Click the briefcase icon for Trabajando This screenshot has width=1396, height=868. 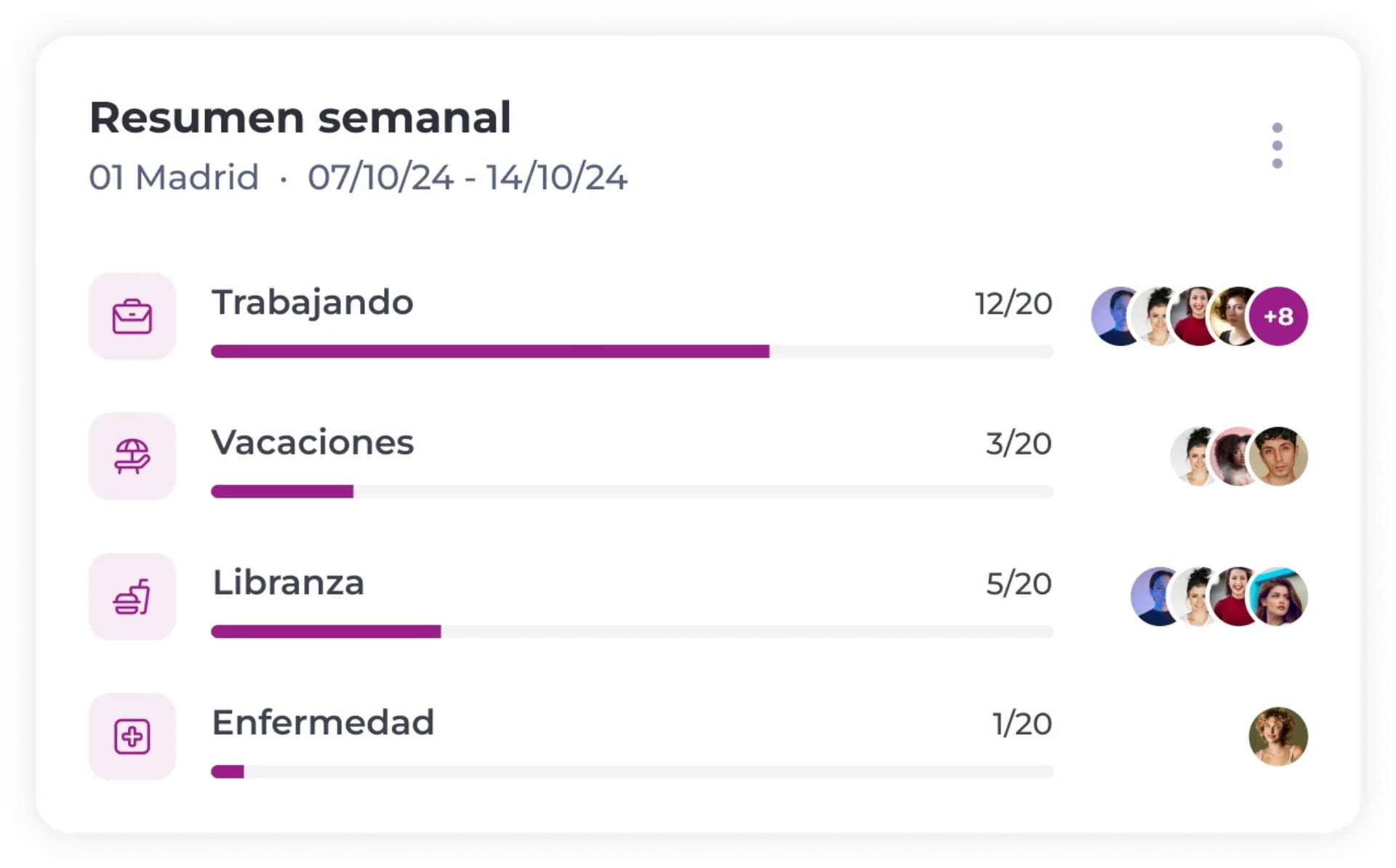[x=132, y=316]
